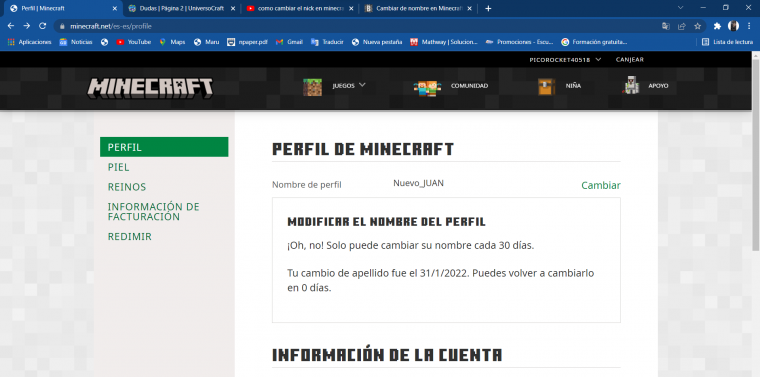Reload the Minecraft profile page
The image size is (760, 377).
(43, 26)
